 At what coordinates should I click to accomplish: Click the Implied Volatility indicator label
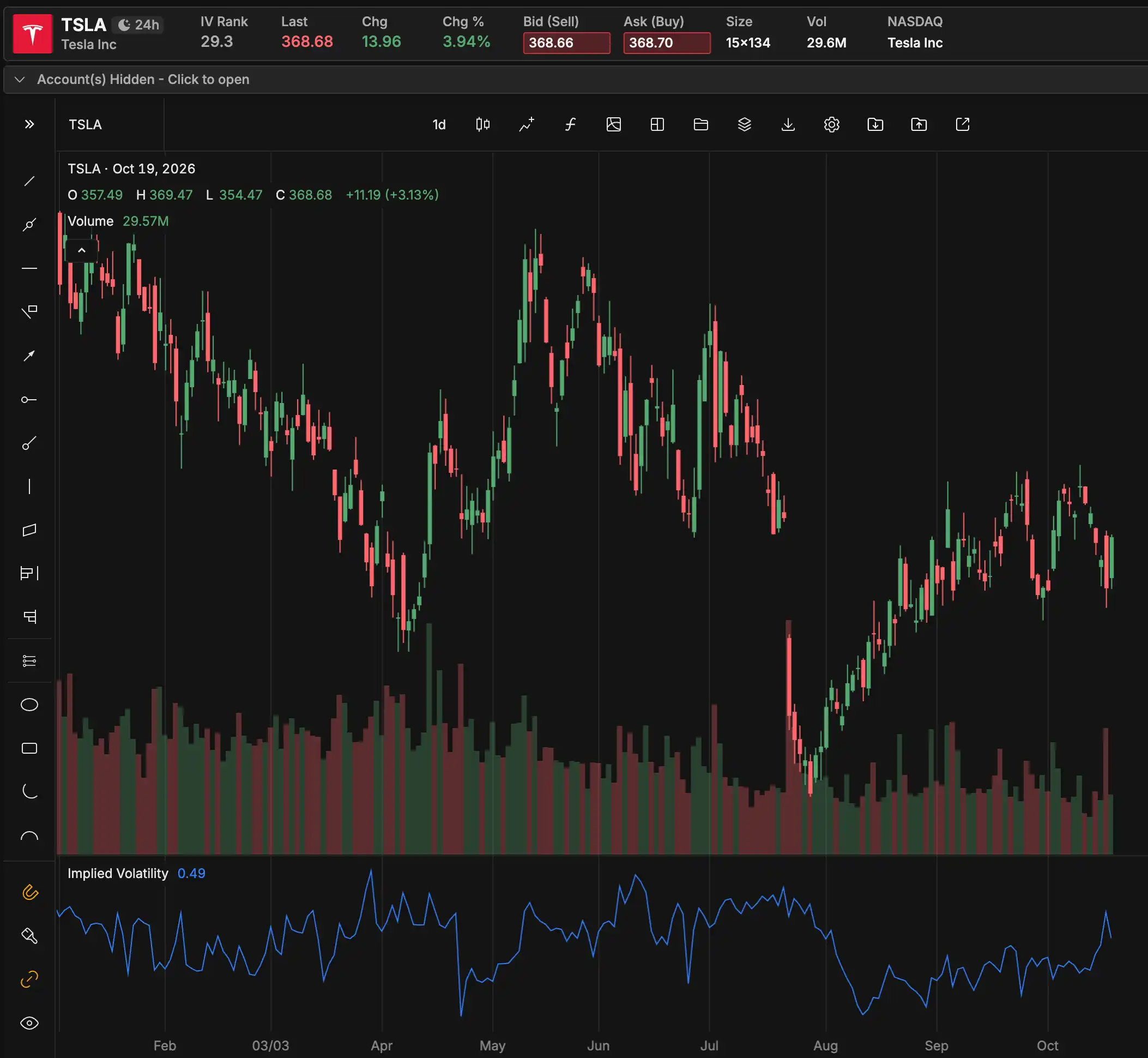(118, 873)
